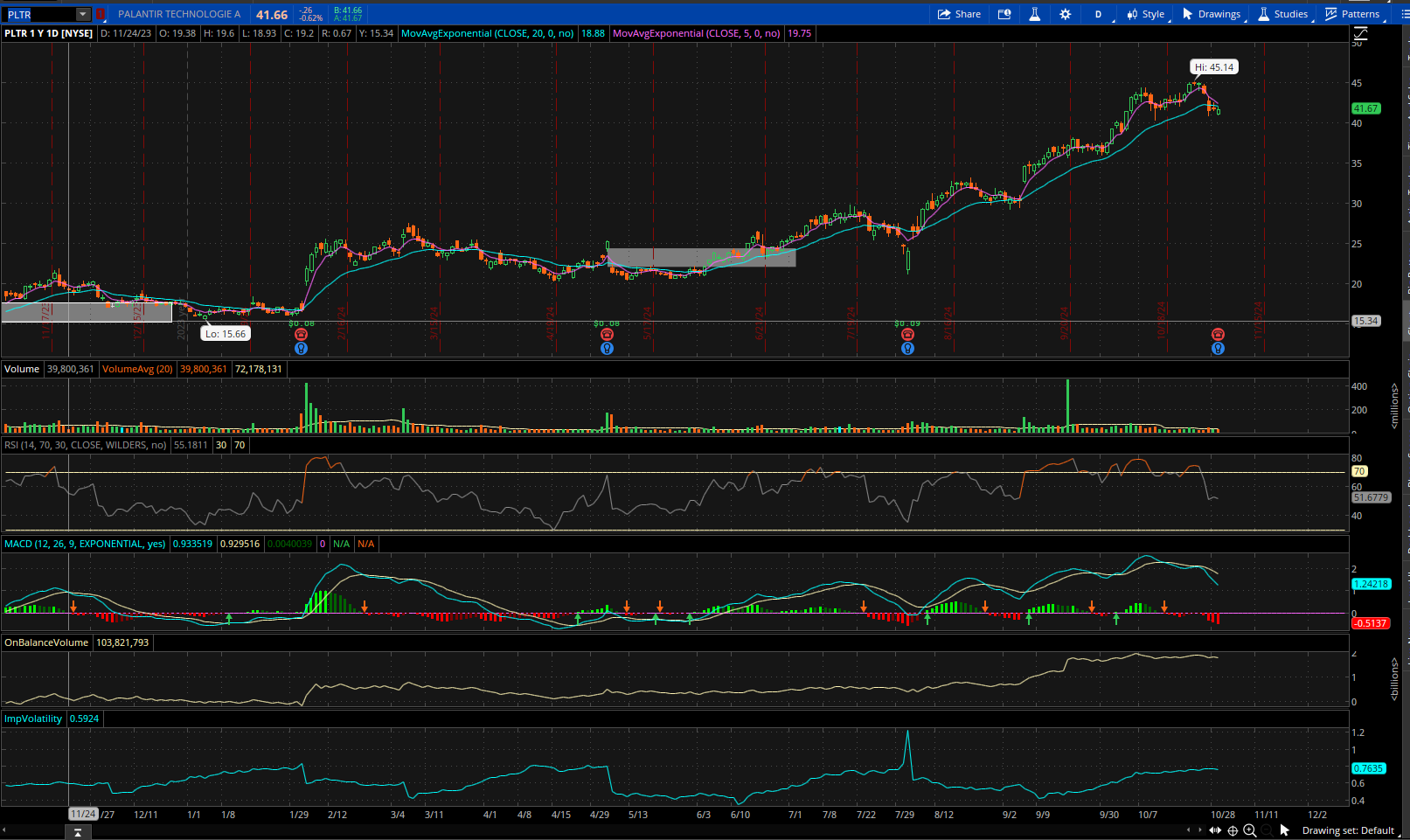This screenshot has height=840, width=1410.
Task: Click the RSI study label
Action: (x=85, y=445)
